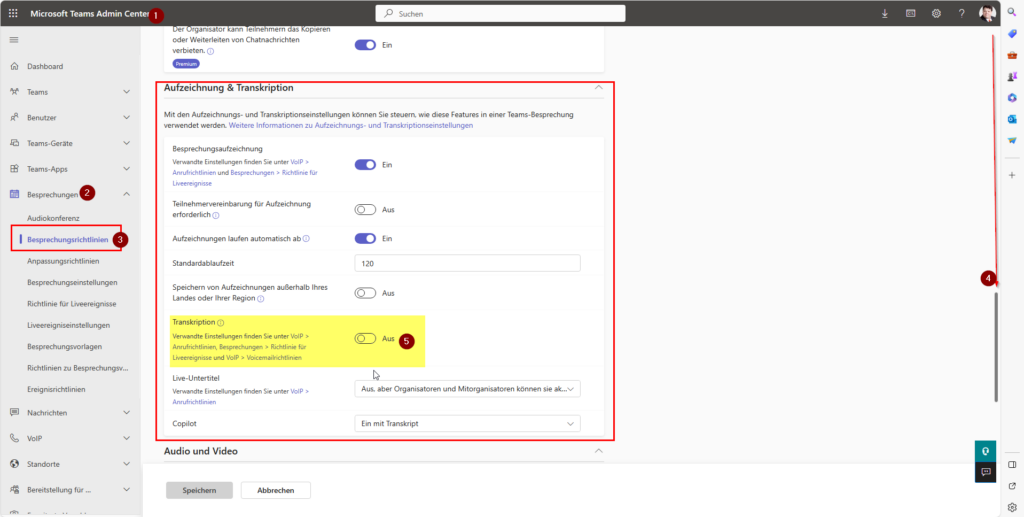Open Liveereigniseinstellungen page
This screenshot has height=517, width=1024.
(x=70, y=325)
